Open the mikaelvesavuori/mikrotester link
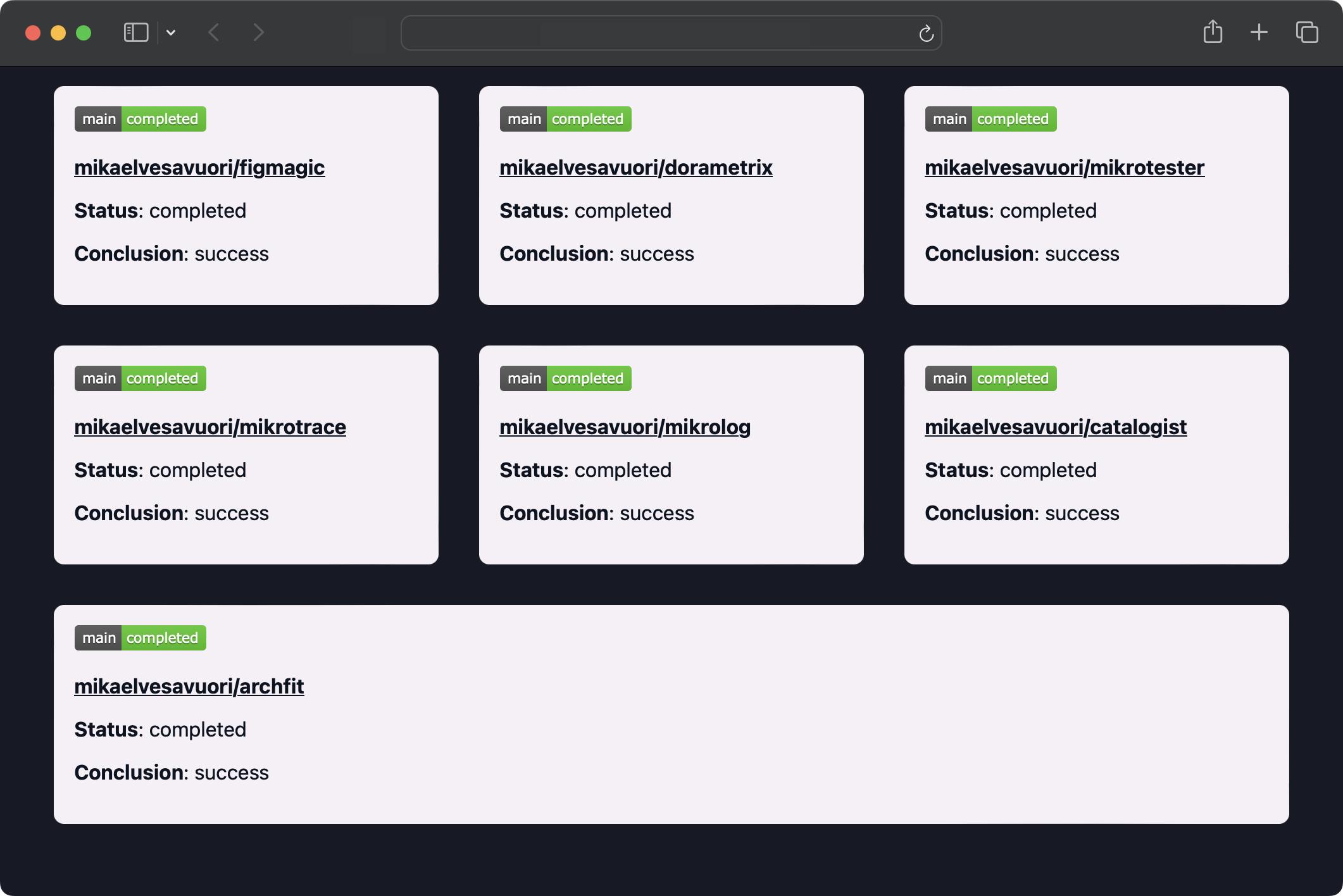This screenshot has width=1343, height=896. (x=1064, y=168)
